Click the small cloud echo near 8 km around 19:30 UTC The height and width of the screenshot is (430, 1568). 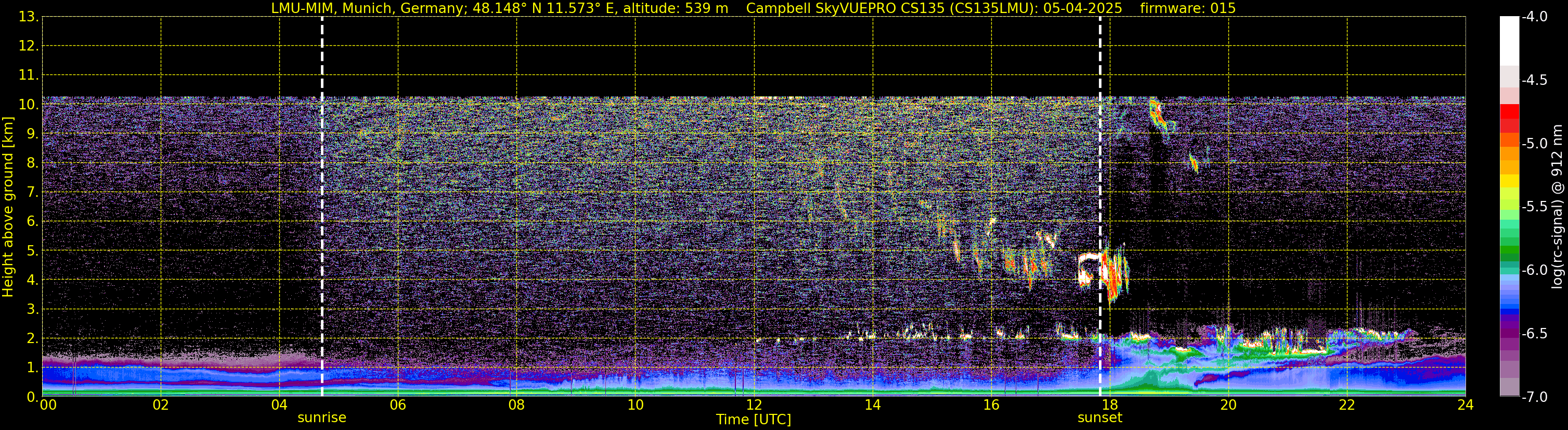tap(1194, 163)
